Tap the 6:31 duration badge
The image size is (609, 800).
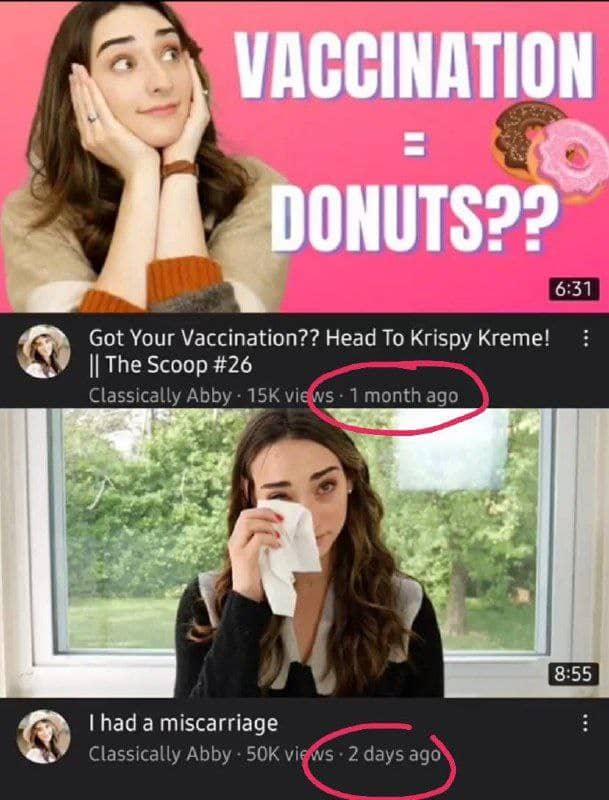click(574, 289)
